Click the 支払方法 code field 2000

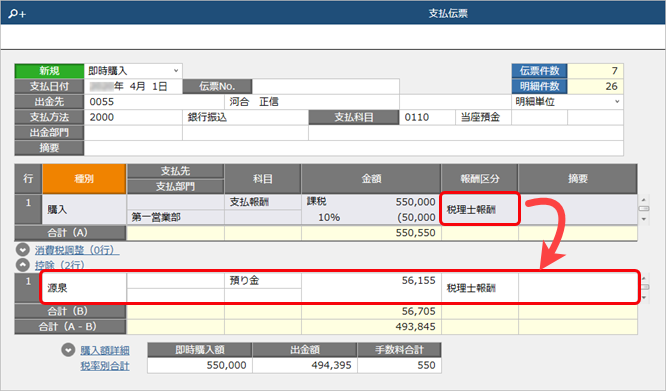coord(133,117)
